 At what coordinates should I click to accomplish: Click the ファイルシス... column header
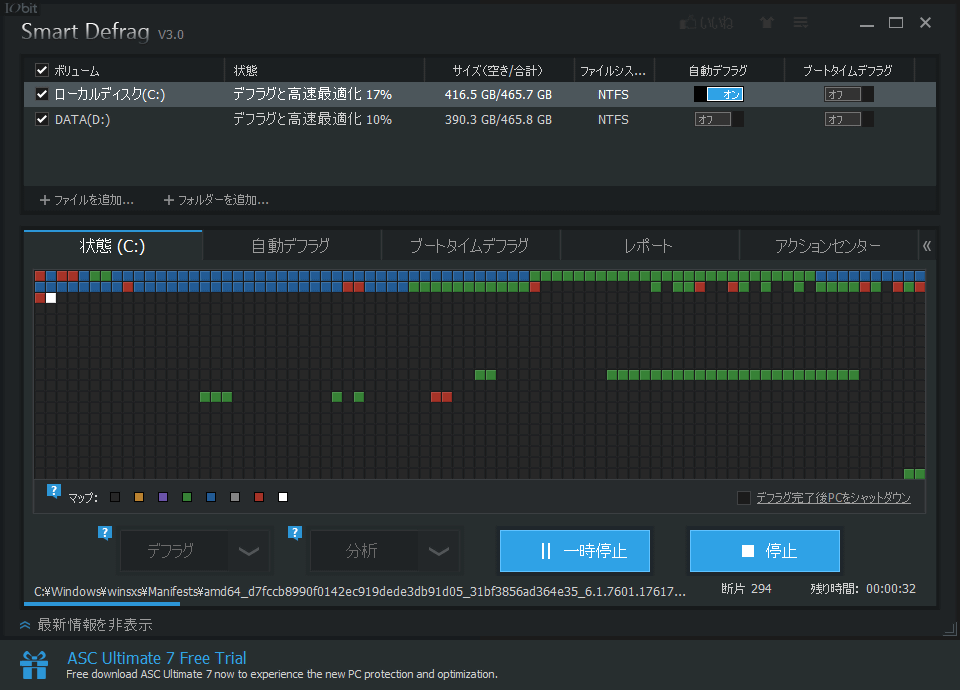pyautogui.click(x=613, y=71)
